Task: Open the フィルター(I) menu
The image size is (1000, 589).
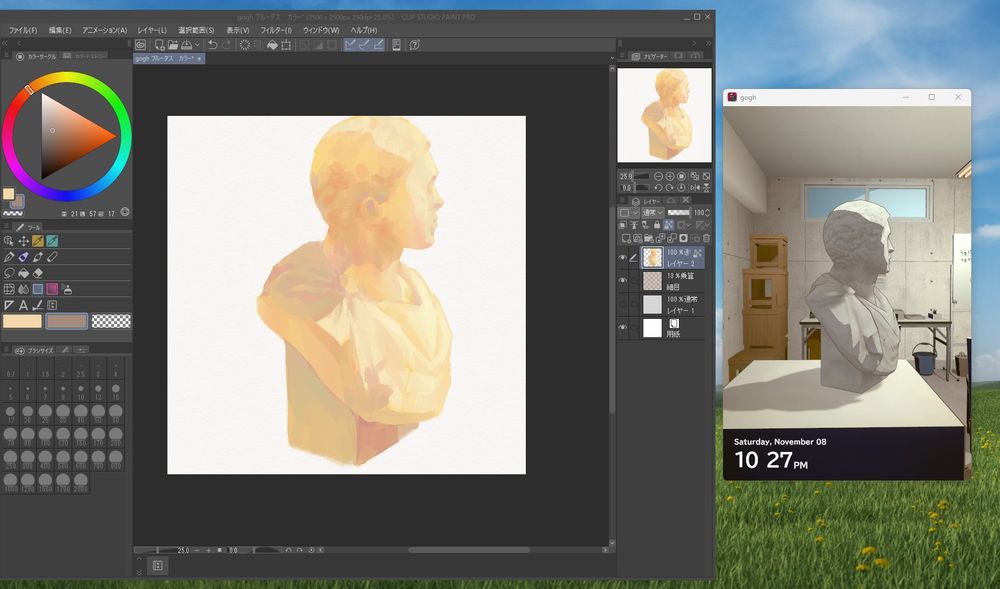Action: pyautogui.click(x=276, y=30)
